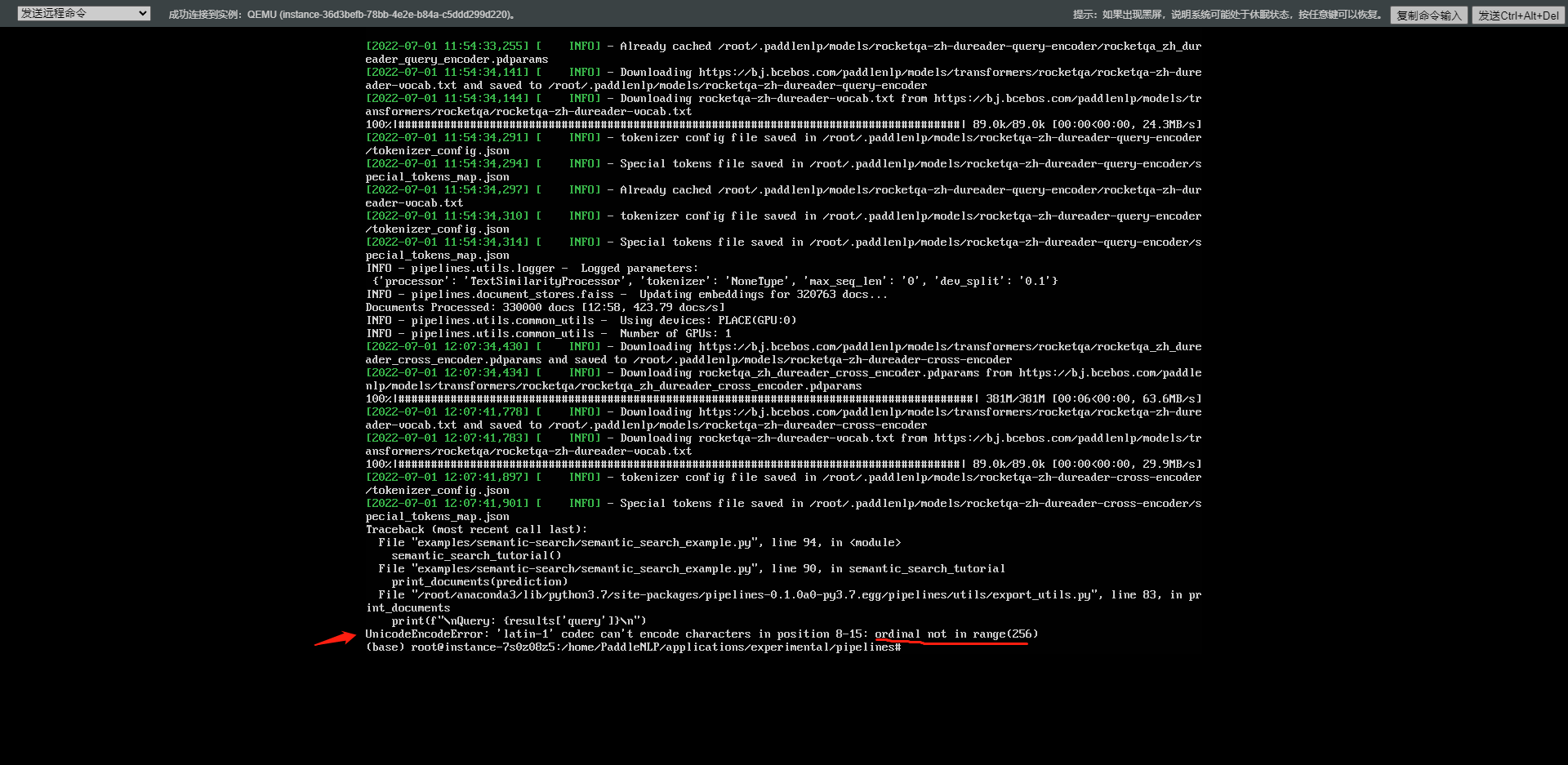This screenshot has width=1568, height=765.
Task: Click the 'Updating embeddings for 320763 docs' line
Action: (626, 295)
